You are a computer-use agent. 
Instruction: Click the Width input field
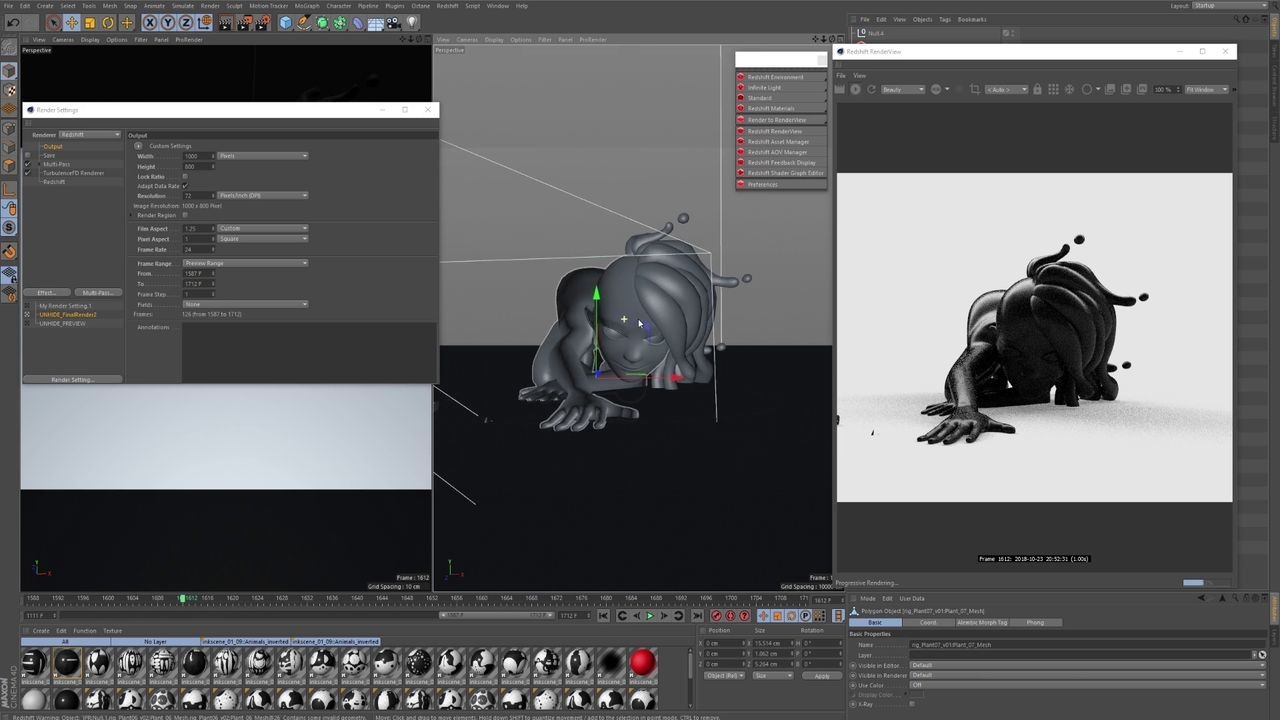[198, 156]
